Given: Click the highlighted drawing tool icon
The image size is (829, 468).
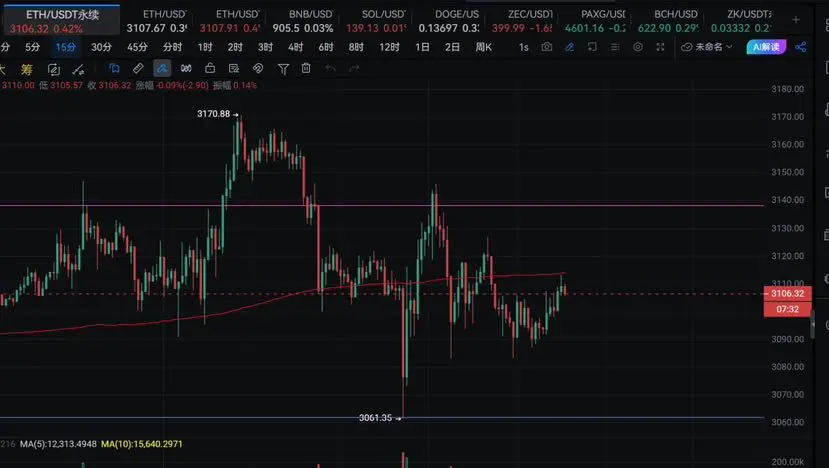Looking at the screenshot, I should coord(162,68).
